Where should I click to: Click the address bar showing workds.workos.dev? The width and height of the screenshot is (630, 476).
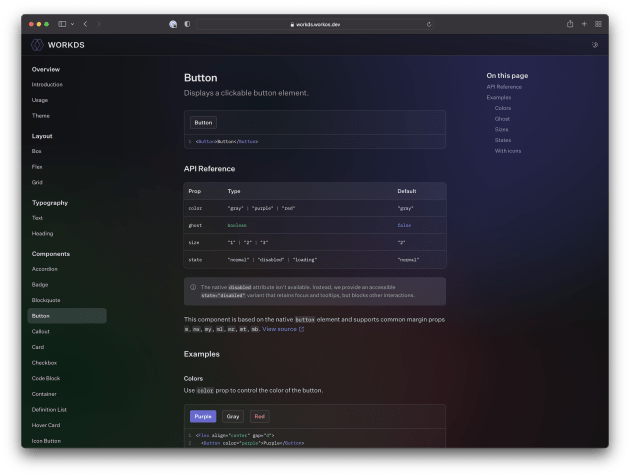point(315,25)
